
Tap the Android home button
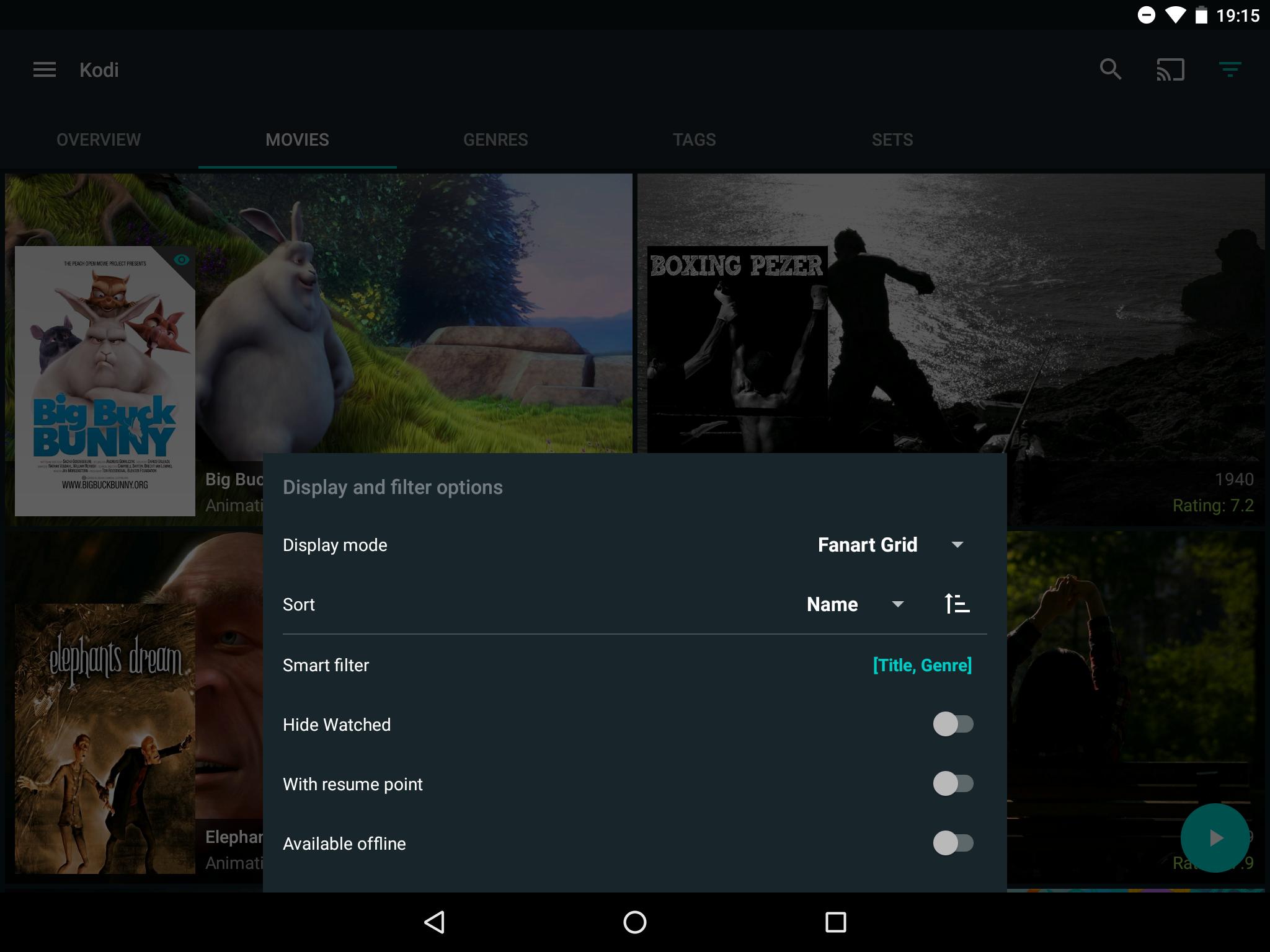634,922
